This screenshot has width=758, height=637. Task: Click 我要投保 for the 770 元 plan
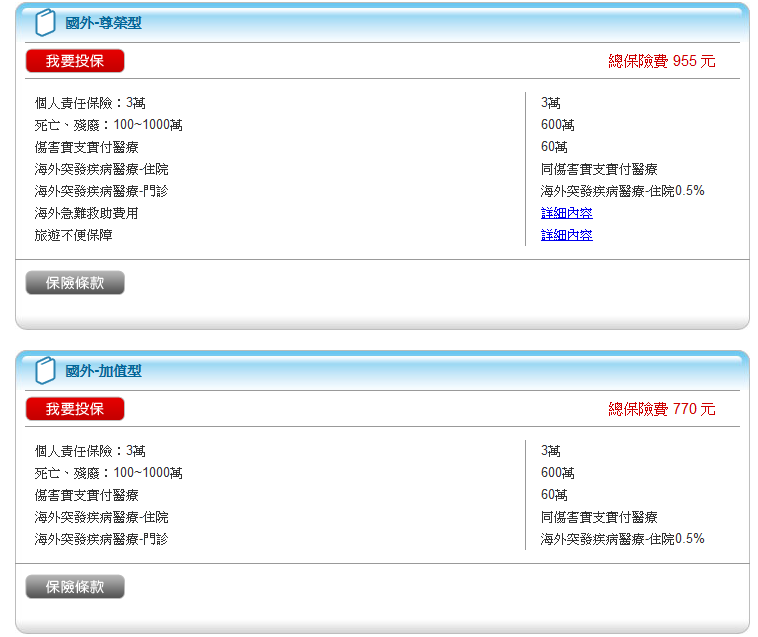pos(75,409)
